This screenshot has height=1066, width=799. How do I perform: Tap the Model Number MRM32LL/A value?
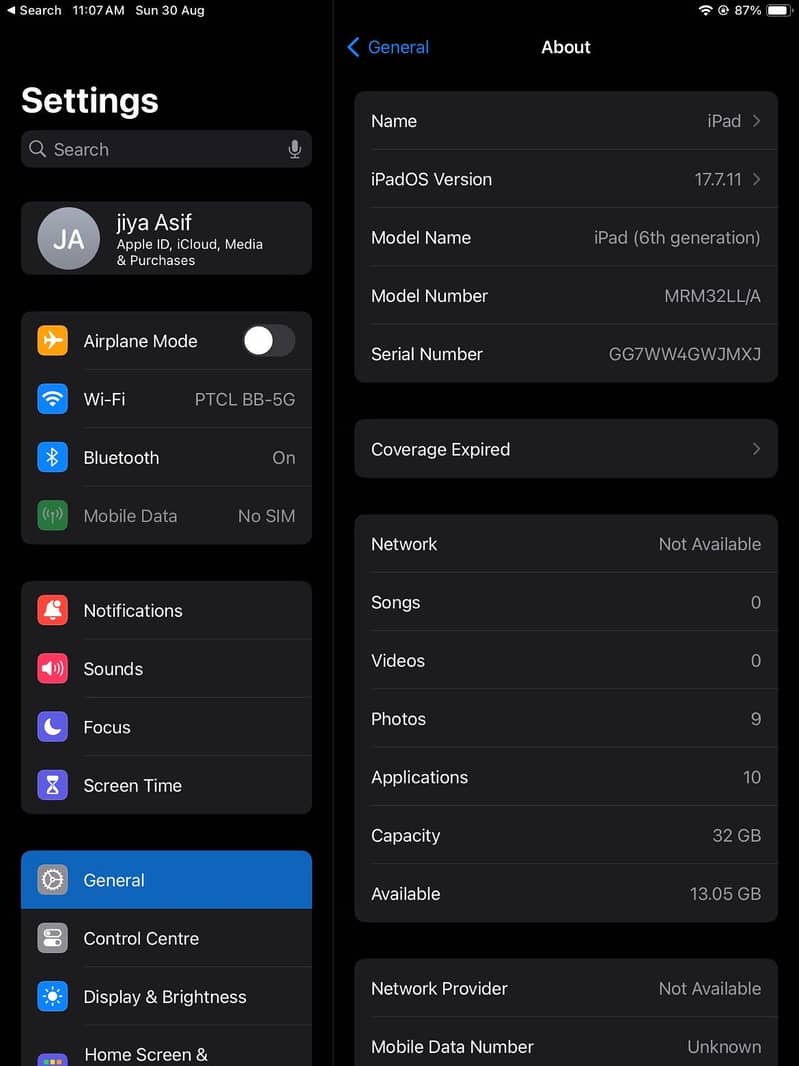(712, 296)
